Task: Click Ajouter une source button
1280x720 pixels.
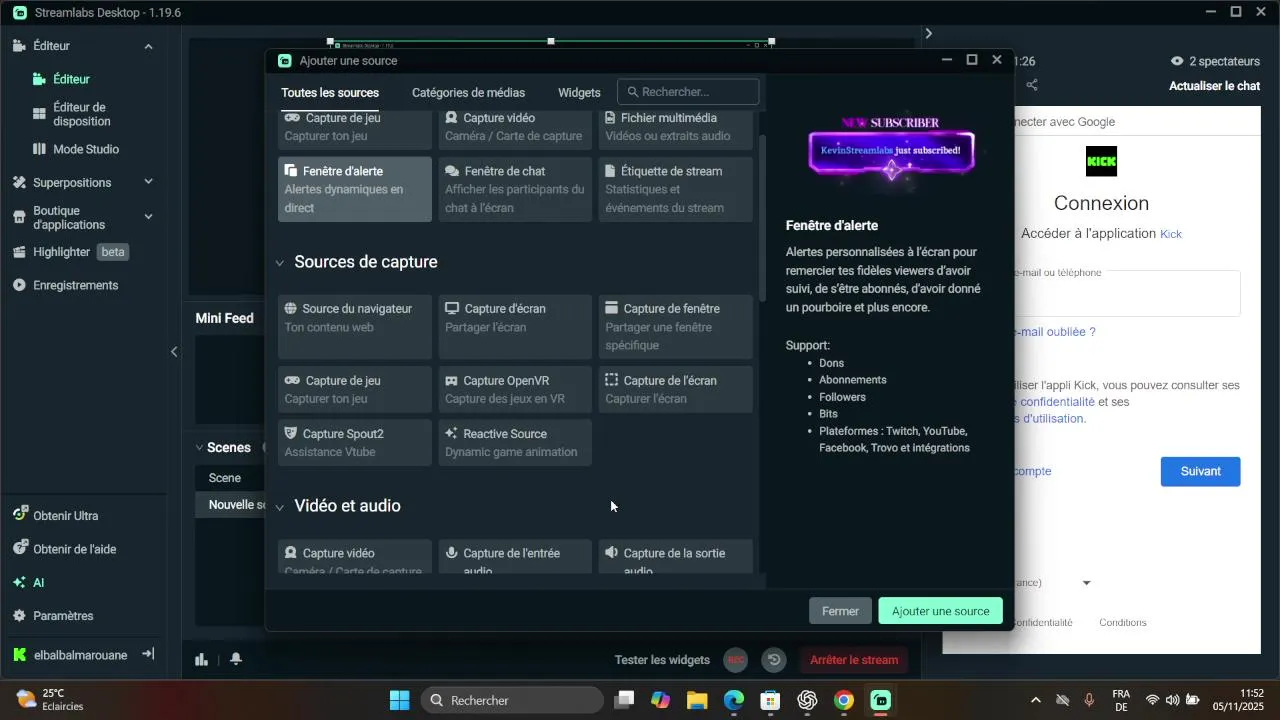Action: point(940,611)
